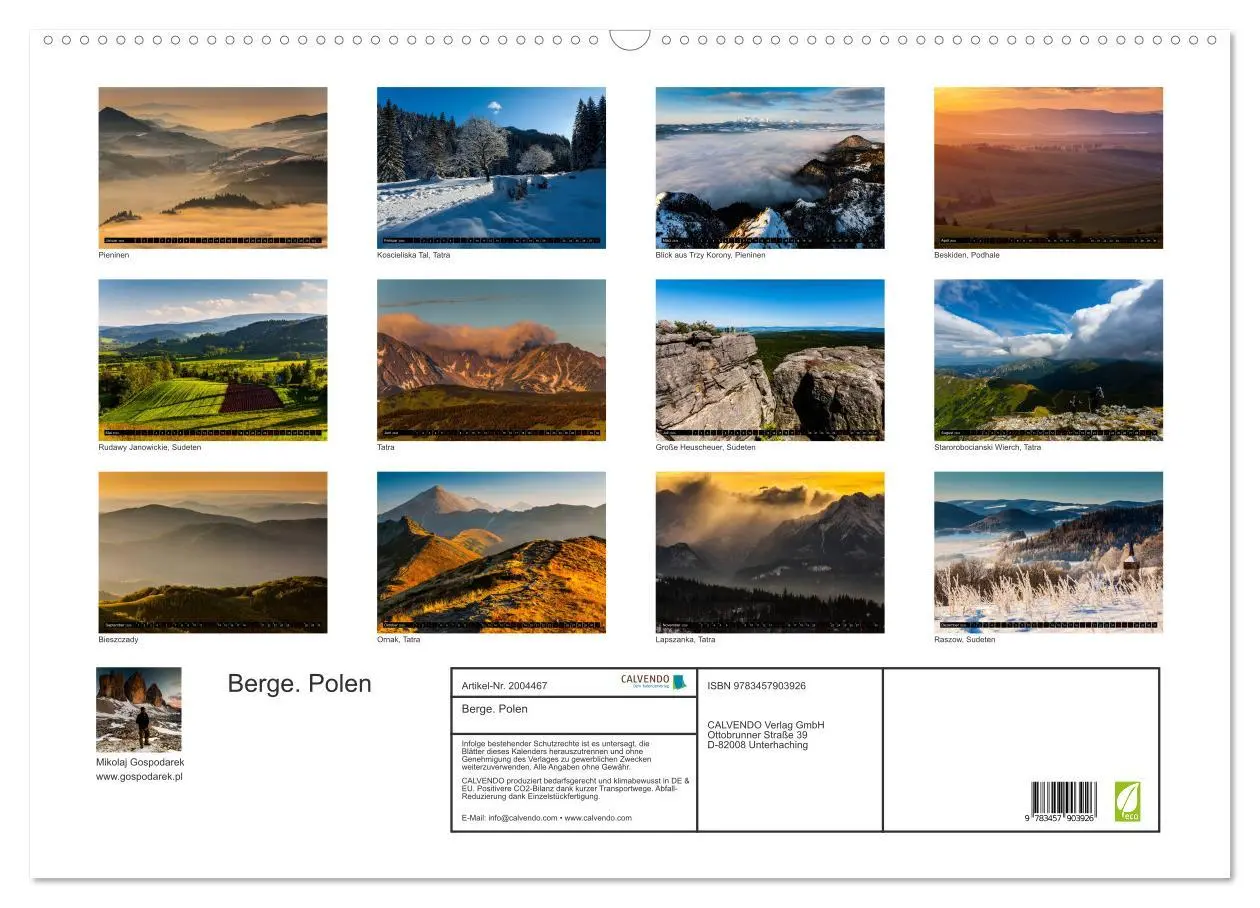Open the Tatra red cloud mountain photo

[x=491, y=360]
